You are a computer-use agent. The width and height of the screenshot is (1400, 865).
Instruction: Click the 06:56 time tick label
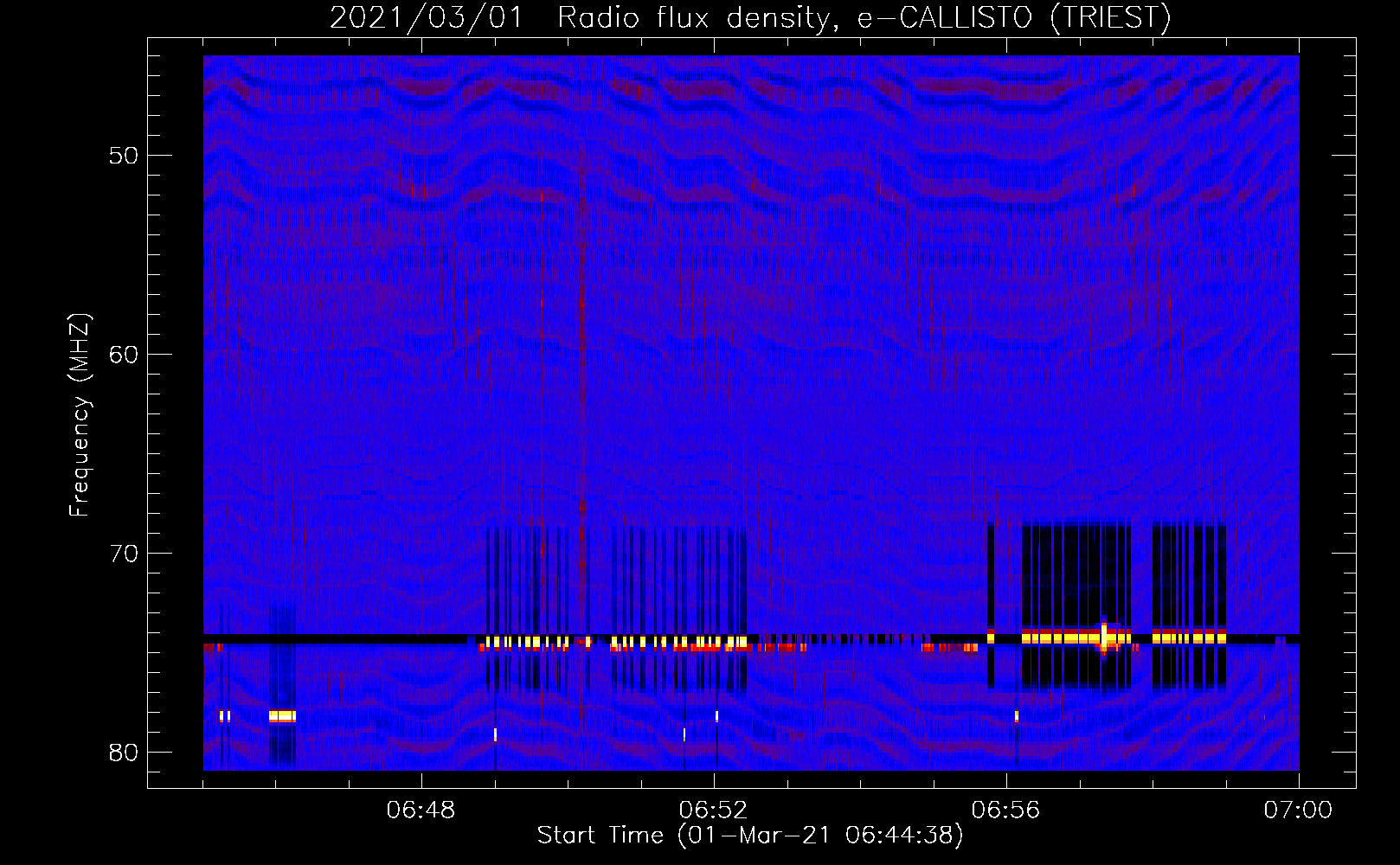pyautogui.click(x=1006, y=811)
